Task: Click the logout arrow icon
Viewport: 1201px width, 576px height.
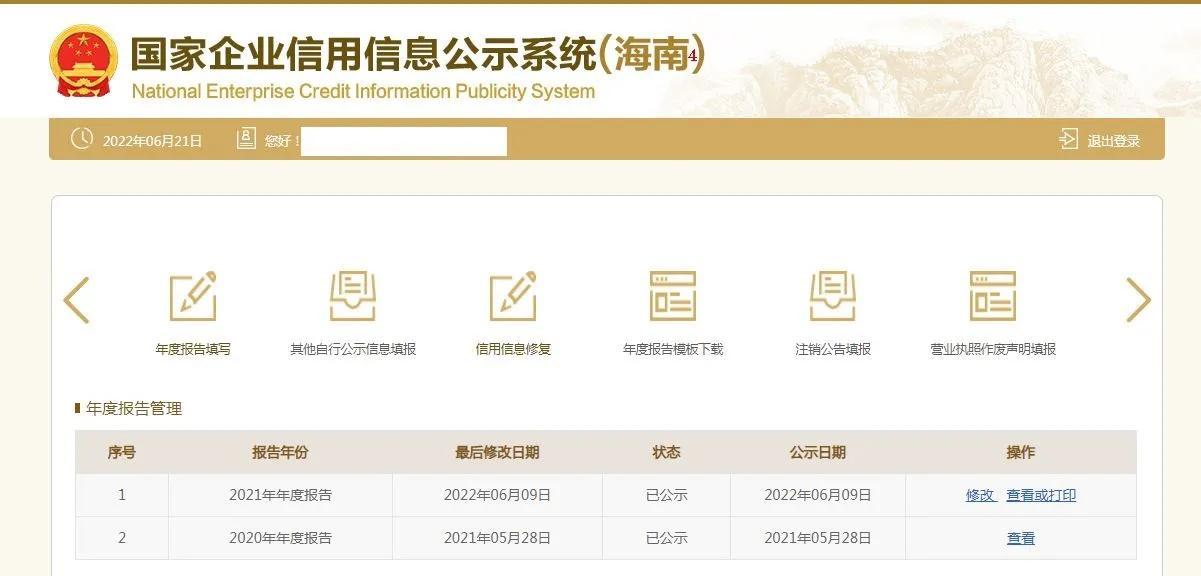Action: tap(1068, 140)
